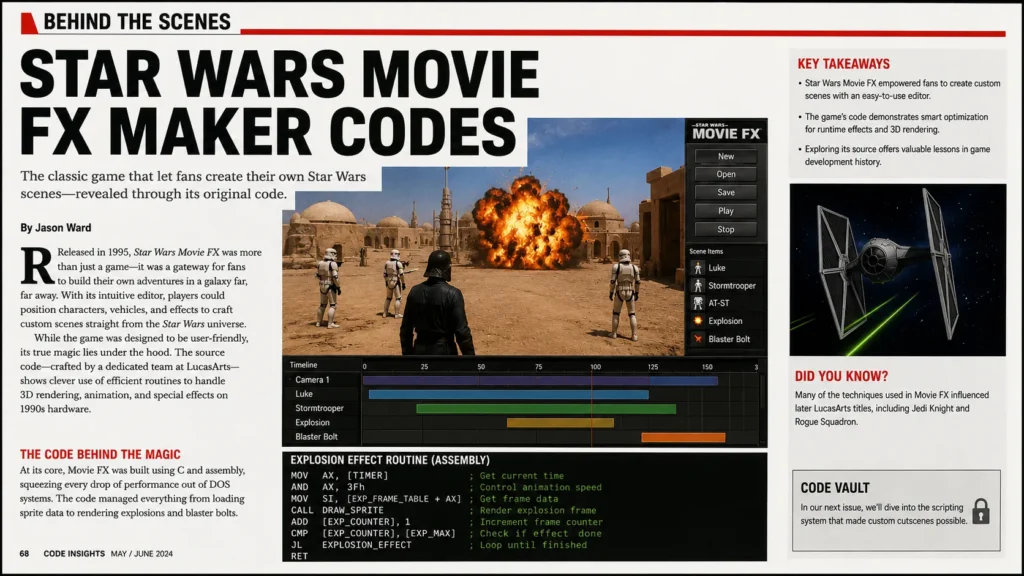The height and width of the screenshot is (576, 1024).
Task: Click the Scene Items panel heading
Action: 706,251
